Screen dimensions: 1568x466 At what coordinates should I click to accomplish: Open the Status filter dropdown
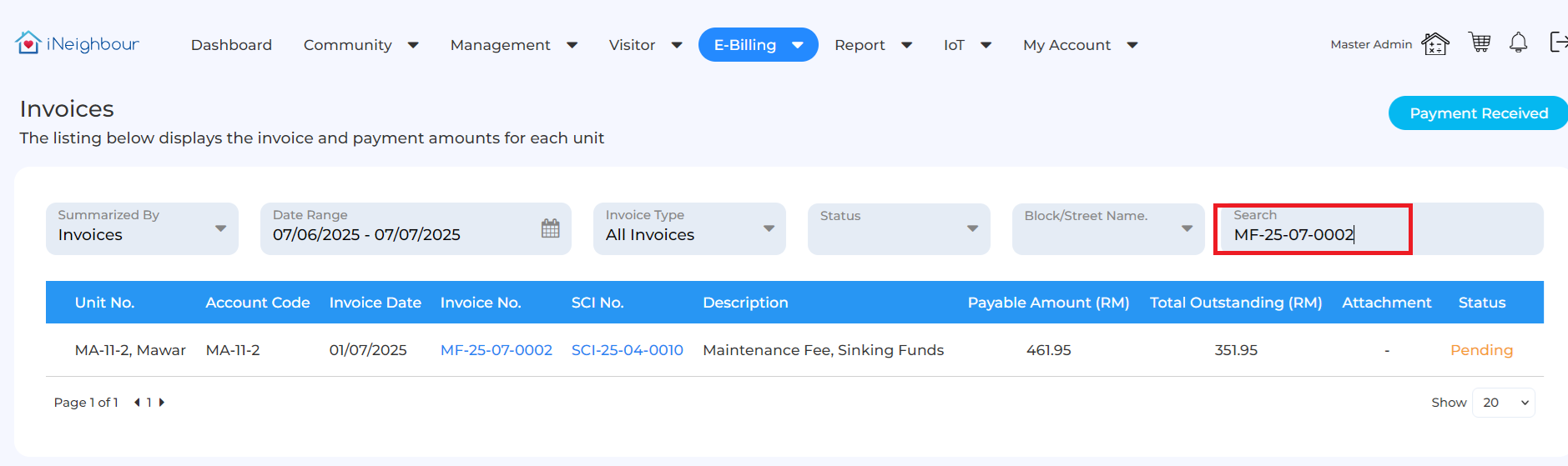click(899, 228)
